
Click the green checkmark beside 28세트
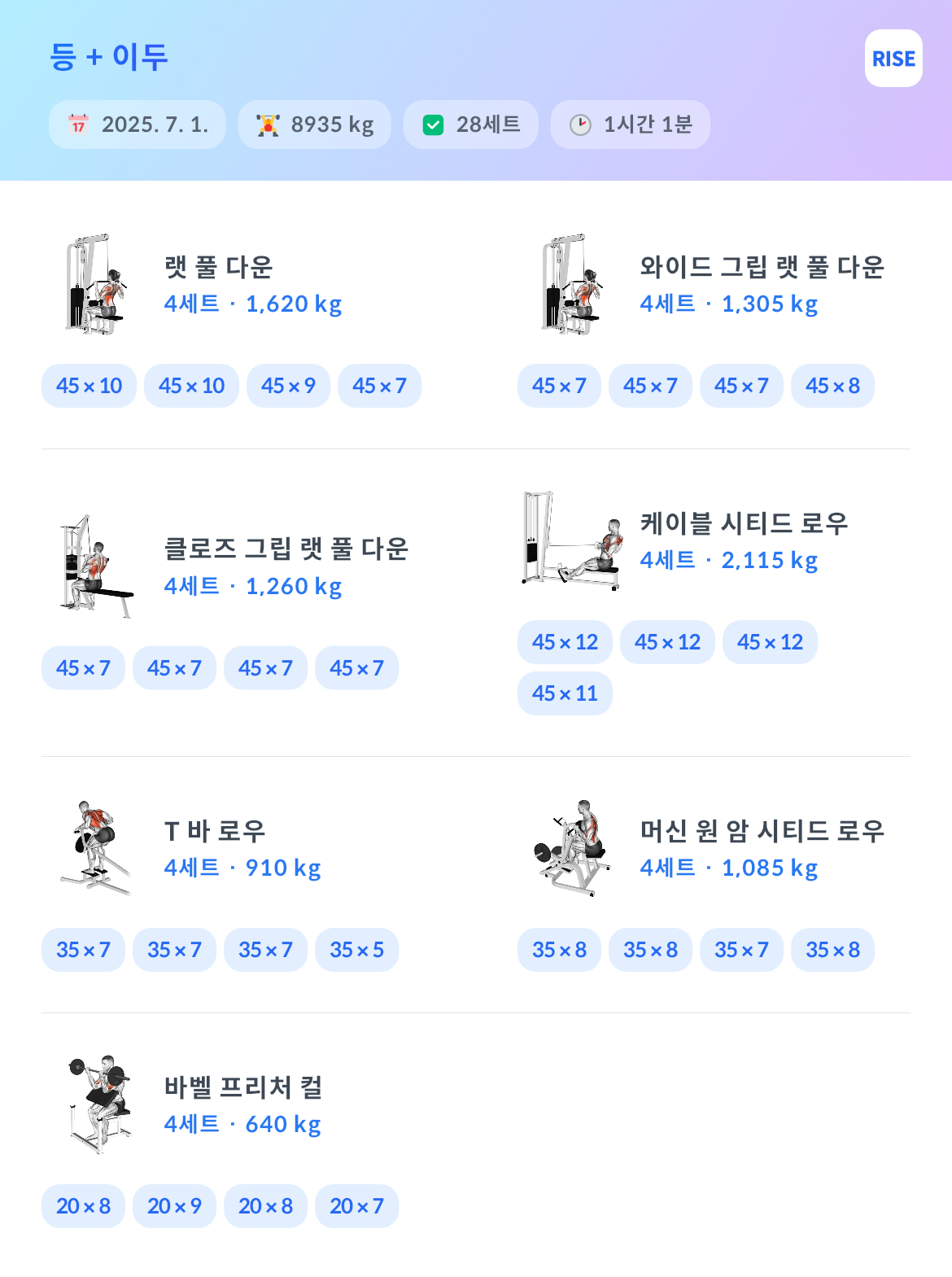click(x=434, y=125)
